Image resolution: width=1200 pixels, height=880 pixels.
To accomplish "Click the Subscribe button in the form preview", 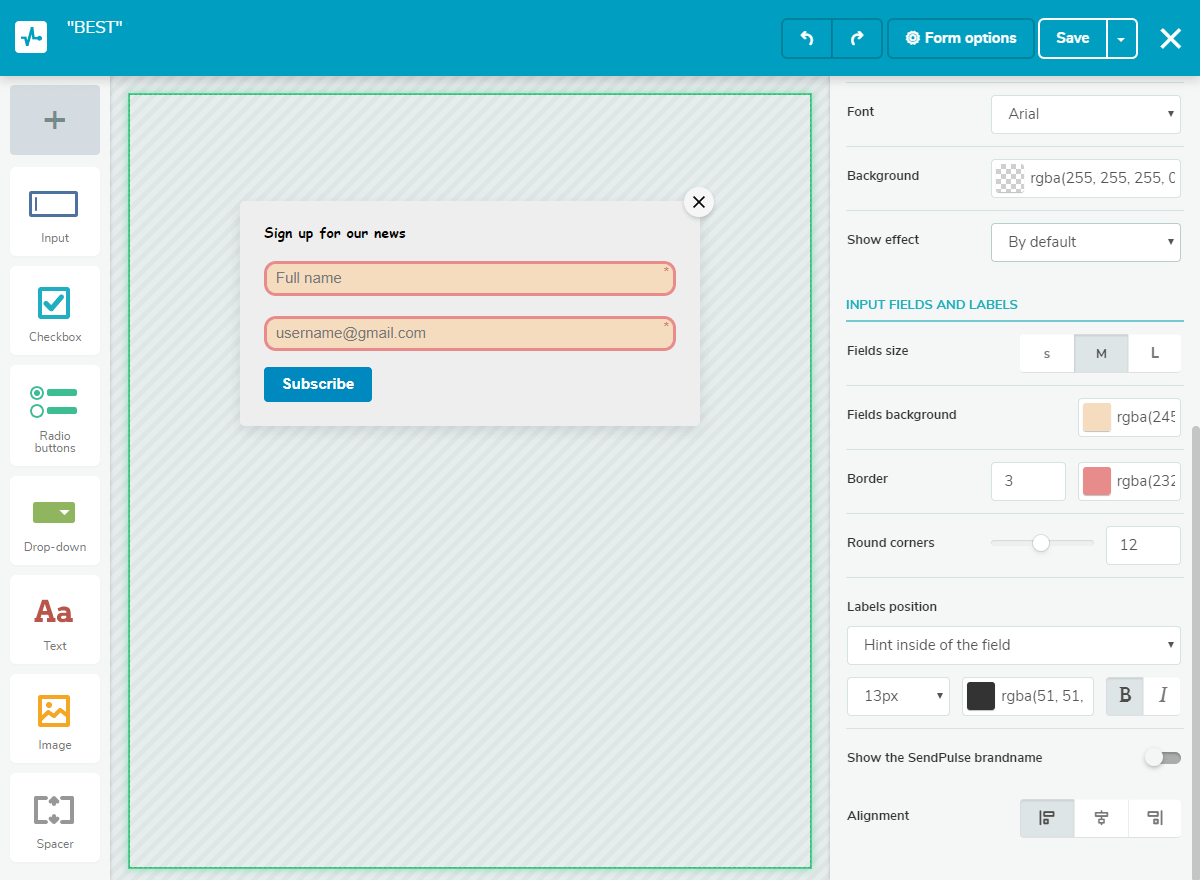I will pyautogui.click(x=318, y=384).
